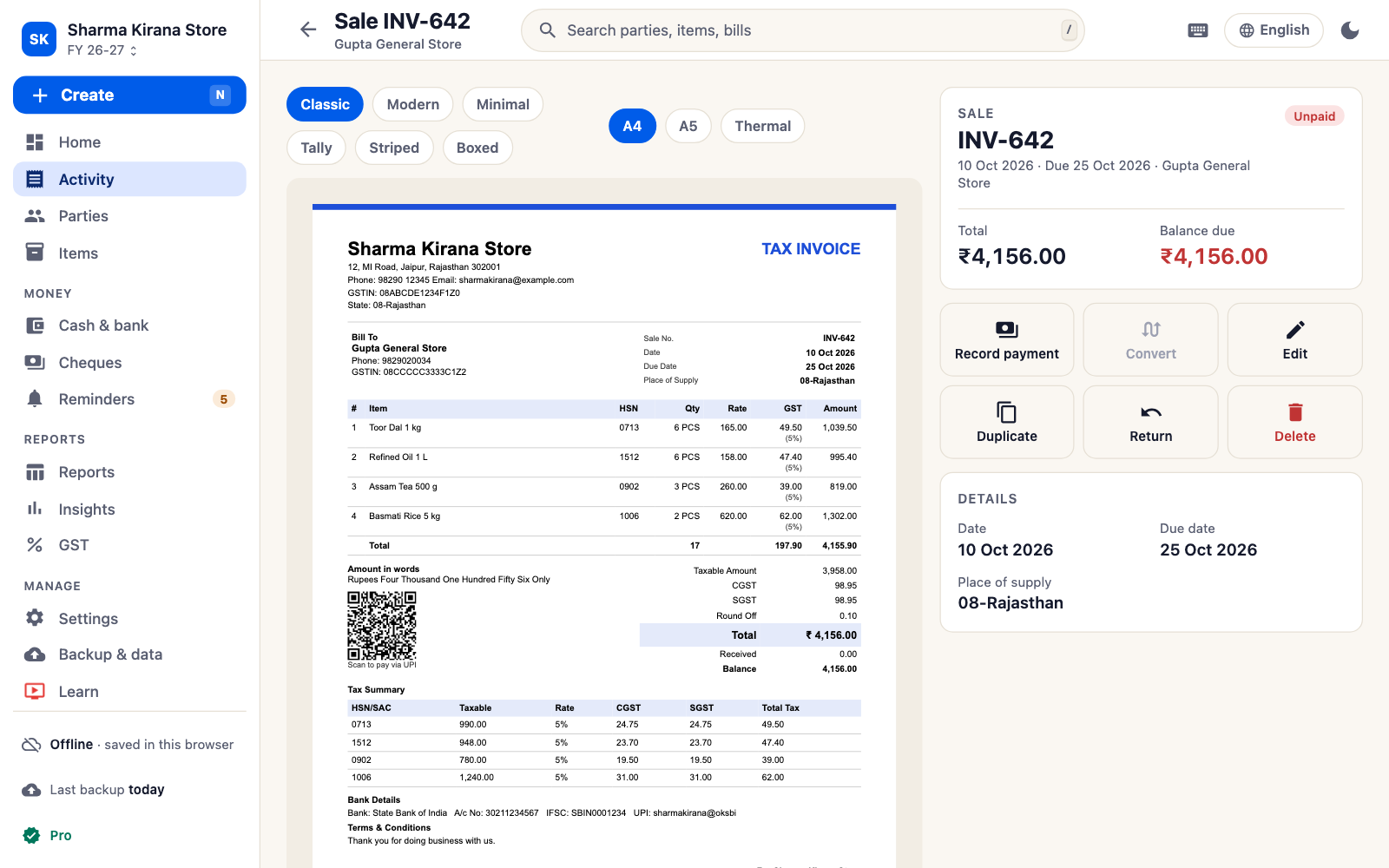This screenshot has height=868, width=1389.
Task: Open Backup & data
Action: [129, 654]
